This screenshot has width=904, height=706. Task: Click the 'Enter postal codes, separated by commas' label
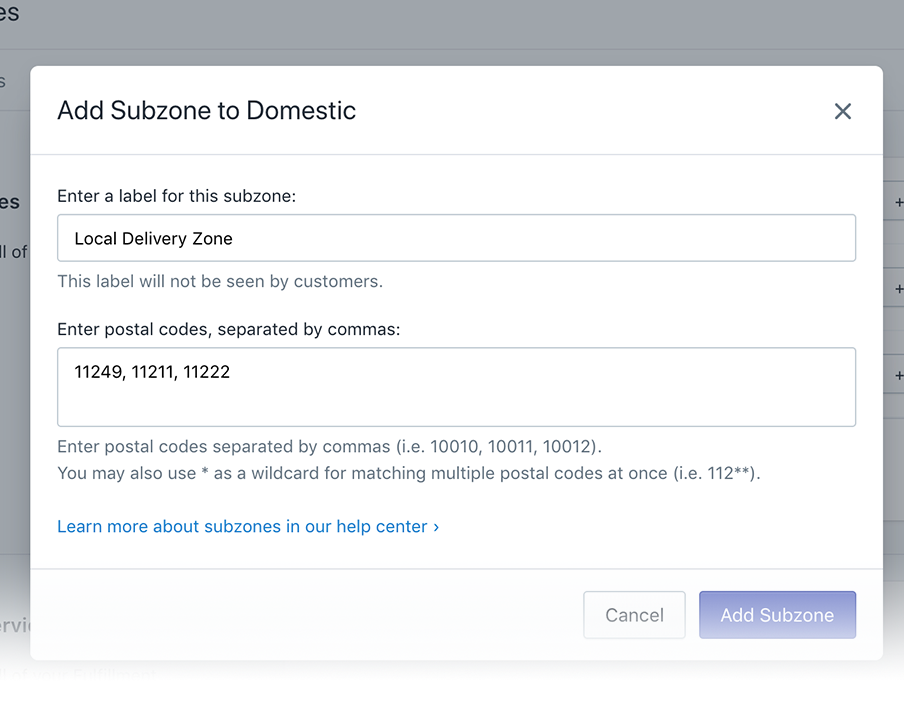(229, 329)
